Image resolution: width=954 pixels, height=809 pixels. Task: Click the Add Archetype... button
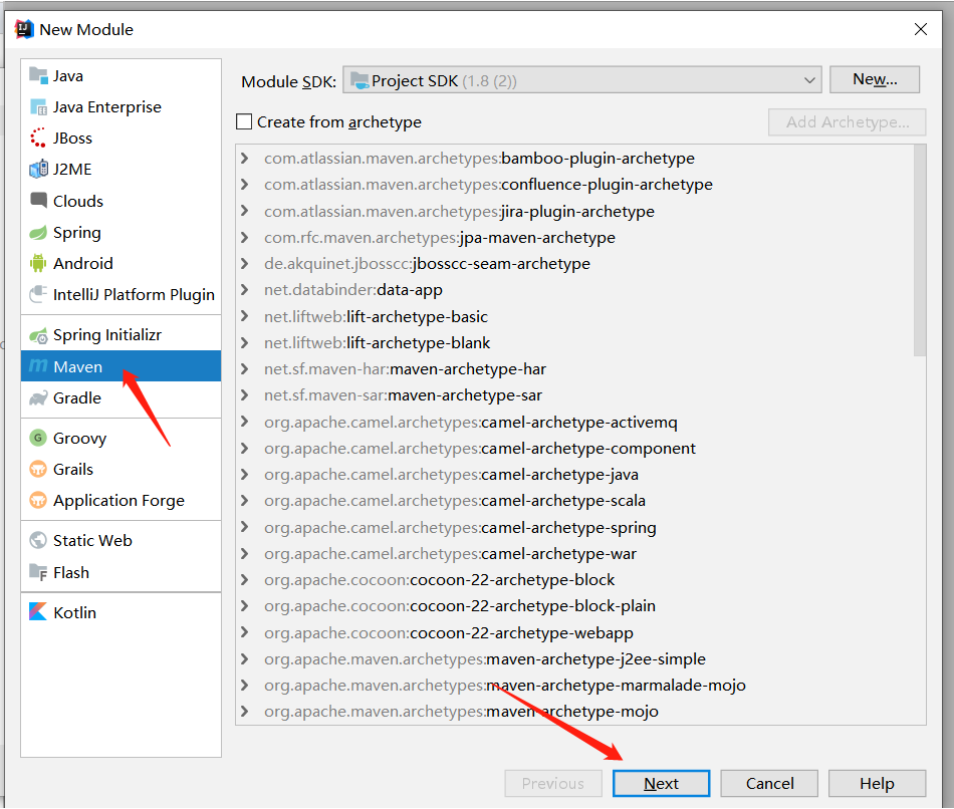pos(847,122)
